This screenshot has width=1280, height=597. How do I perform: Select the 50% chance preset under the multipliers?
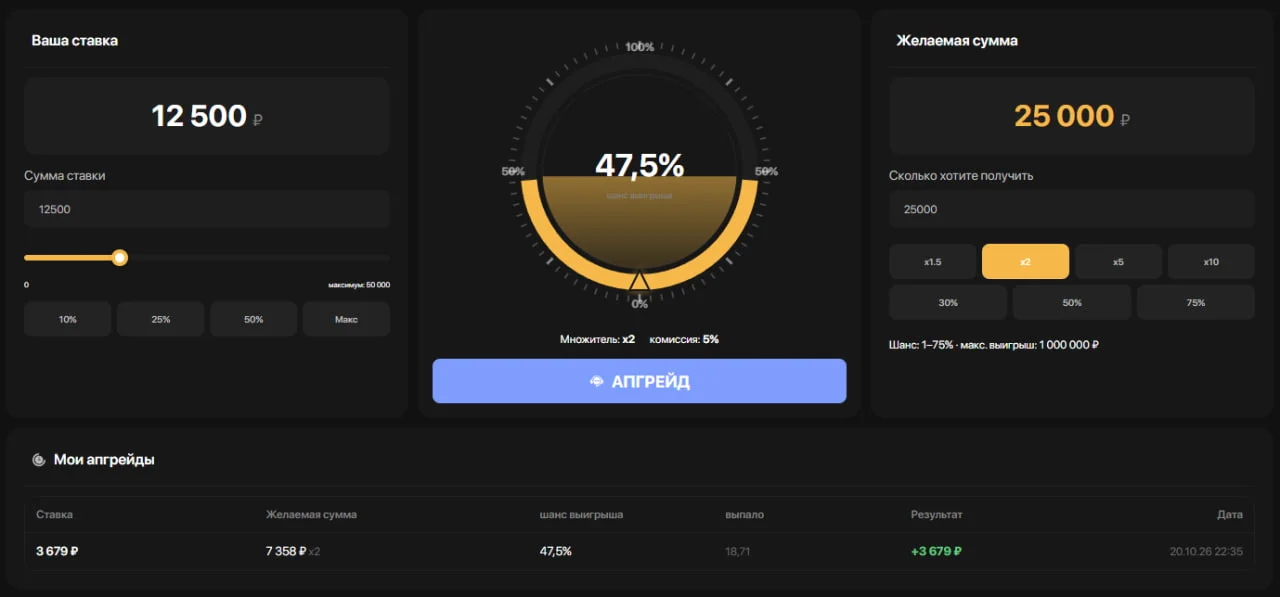(1072, 302)
